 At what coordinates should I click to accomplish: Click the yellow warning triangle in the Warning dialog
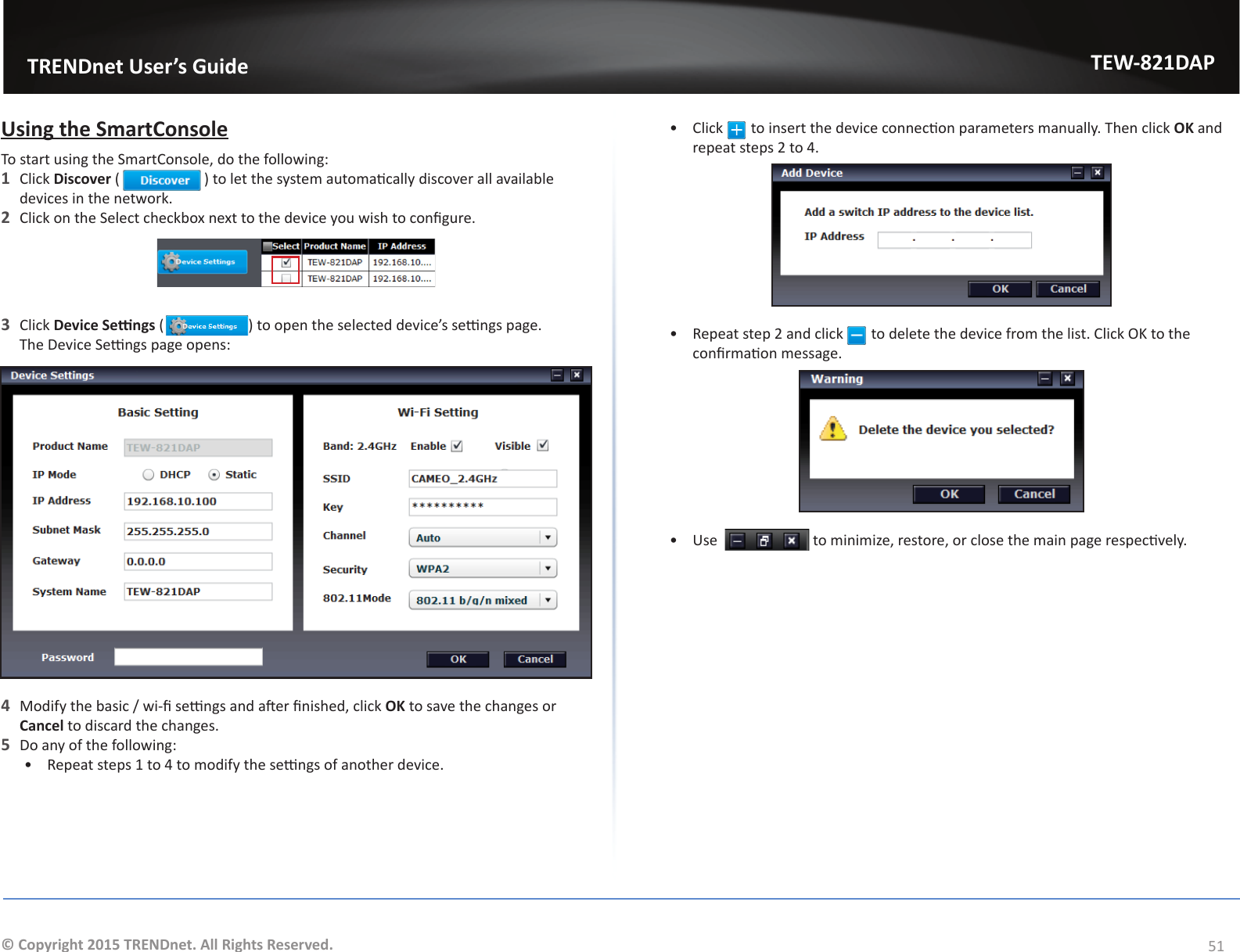pyautogui.click(x=833, y=429)
